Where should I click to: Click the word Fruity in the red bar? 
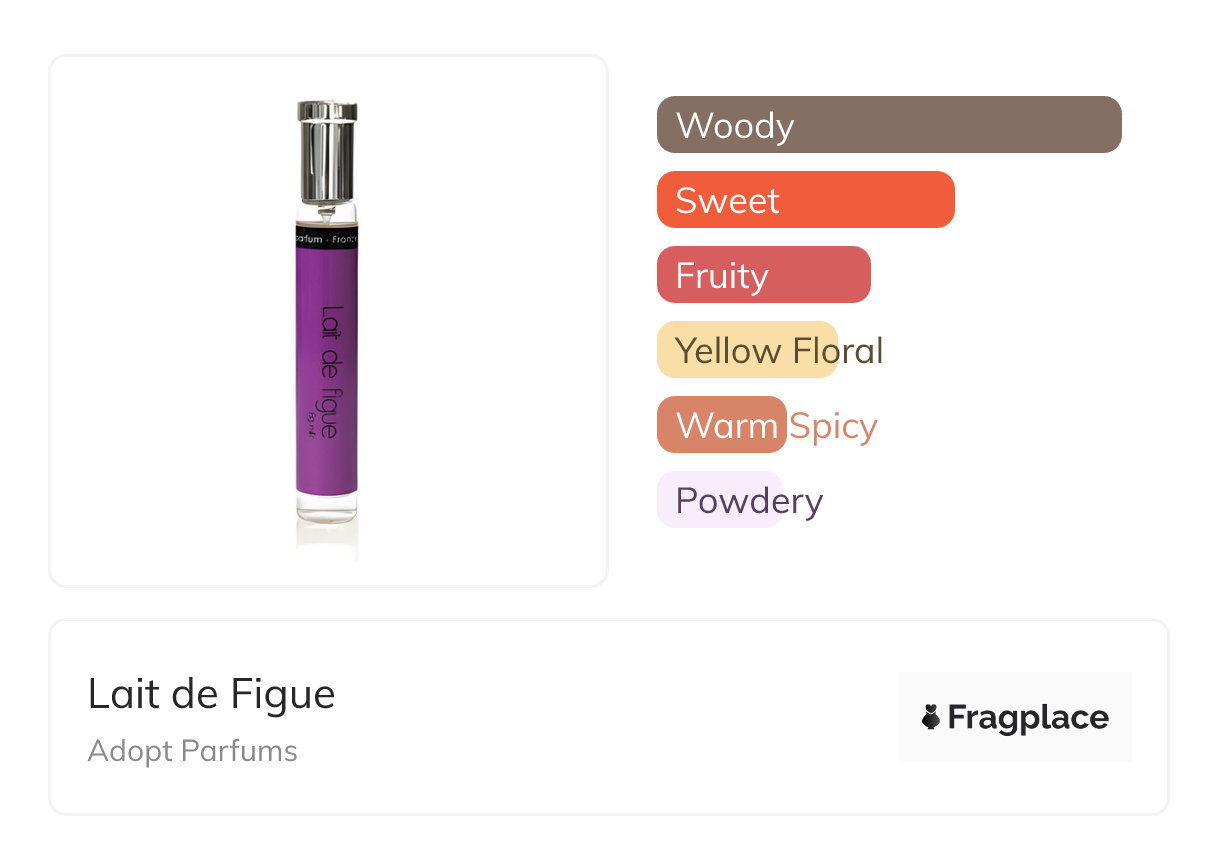point(722,276)
